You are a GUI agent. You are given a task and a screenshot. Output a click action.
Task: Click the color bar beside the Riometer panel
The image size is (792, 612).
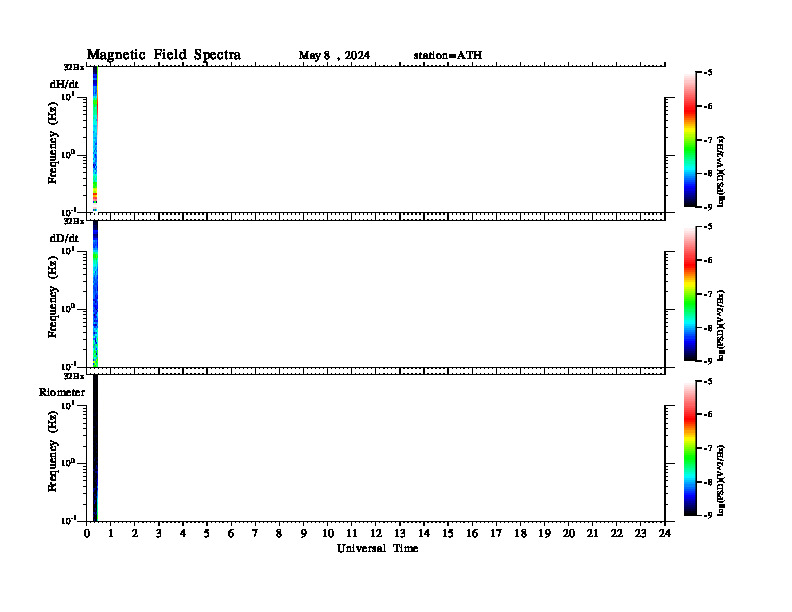(690, 448)
